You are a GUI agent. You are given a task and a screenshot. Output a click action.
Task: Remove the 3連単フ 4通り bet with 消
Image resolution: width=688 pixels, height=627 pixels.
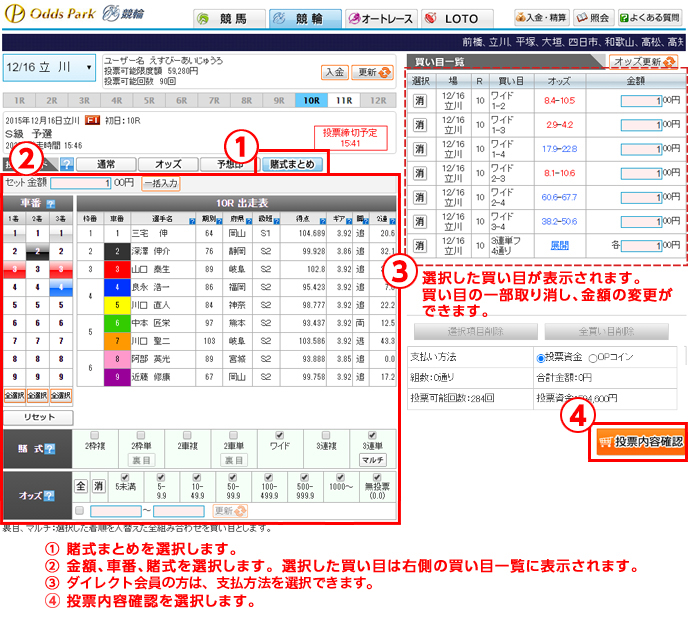(x=419, y=246)
